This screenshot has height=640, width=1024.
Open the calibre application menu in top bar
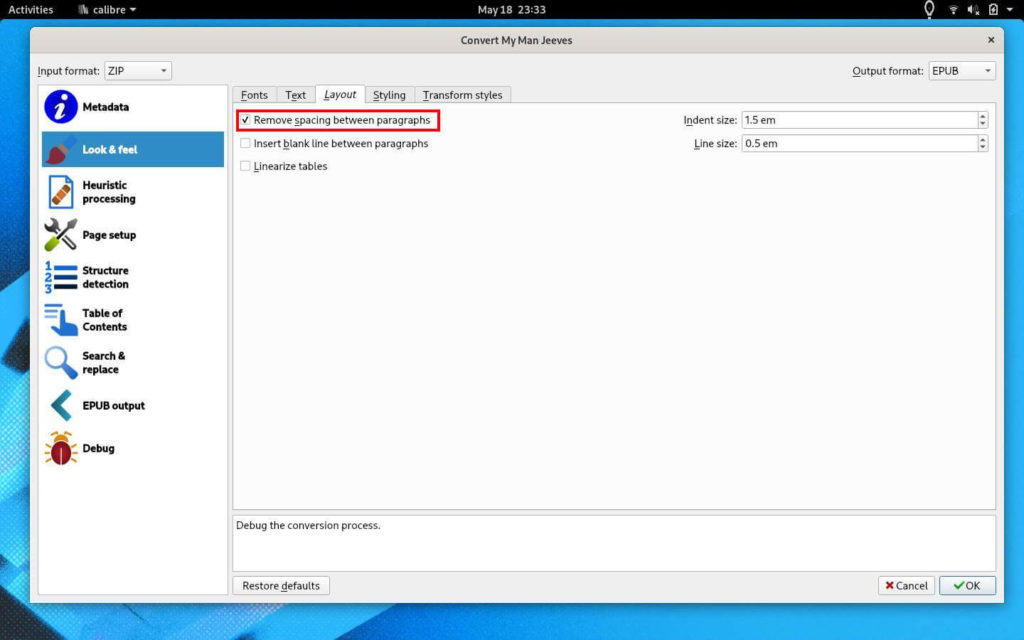coord(107,10)
